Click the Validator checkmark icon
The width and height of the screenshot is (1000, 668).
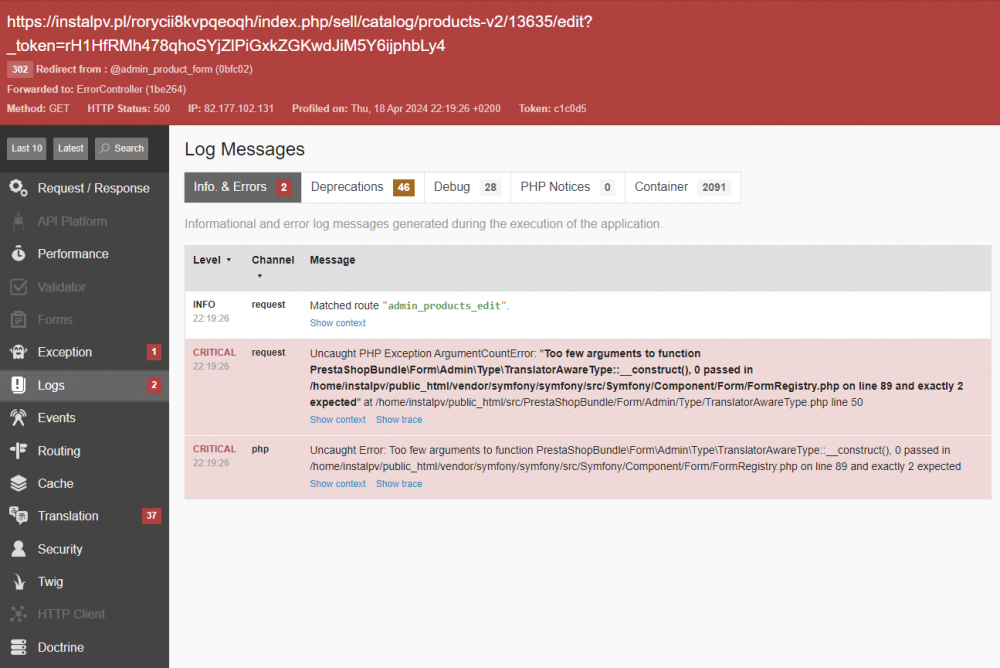pos(18,287)
